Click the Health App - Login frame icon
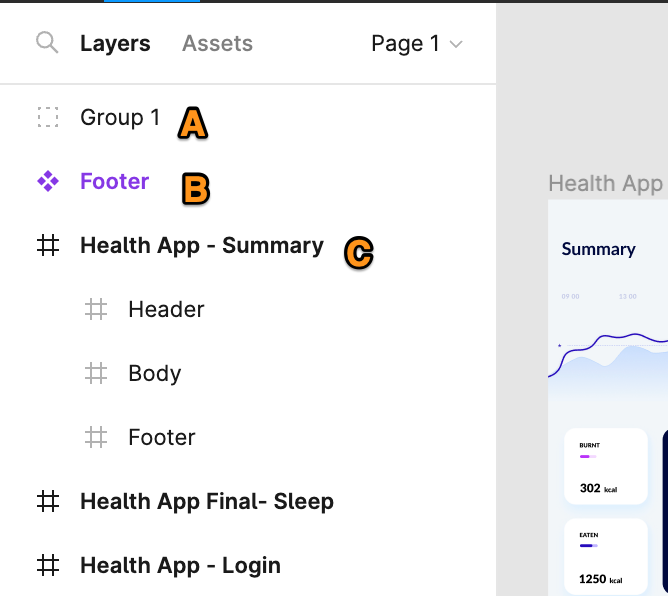This screenshot has height=596, width=668. (x=48, y=565)
